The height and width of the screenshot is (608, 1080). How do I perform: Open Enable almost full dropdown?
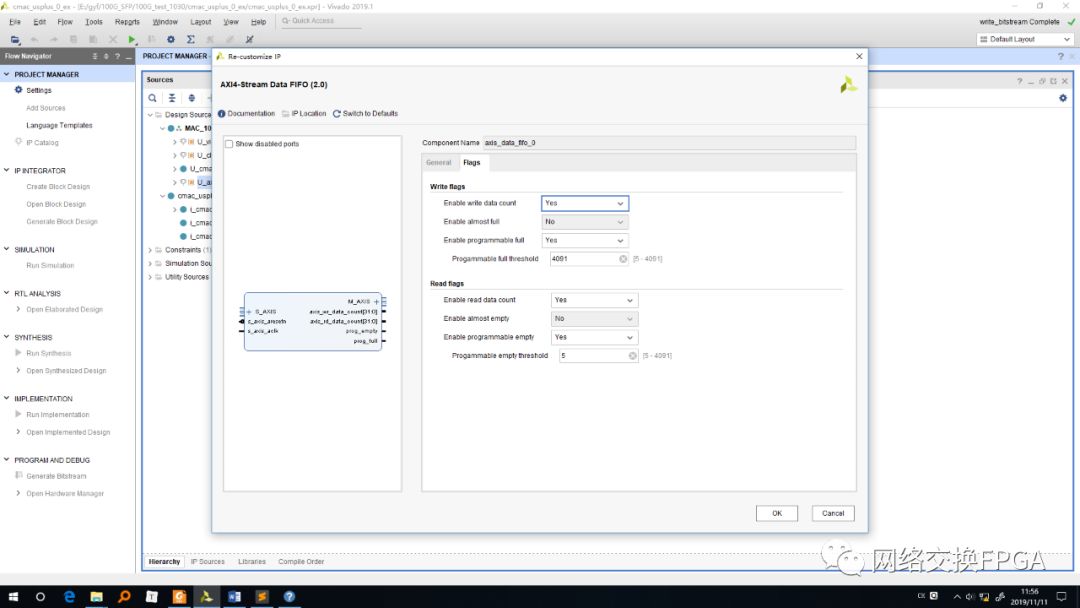coord(585,222)
